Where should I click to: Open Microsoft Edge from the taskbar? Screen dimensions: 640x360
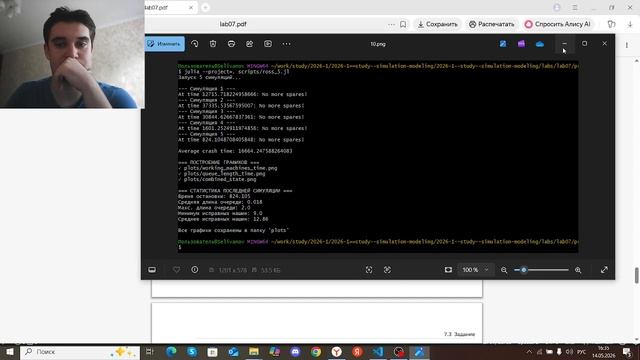171,351
